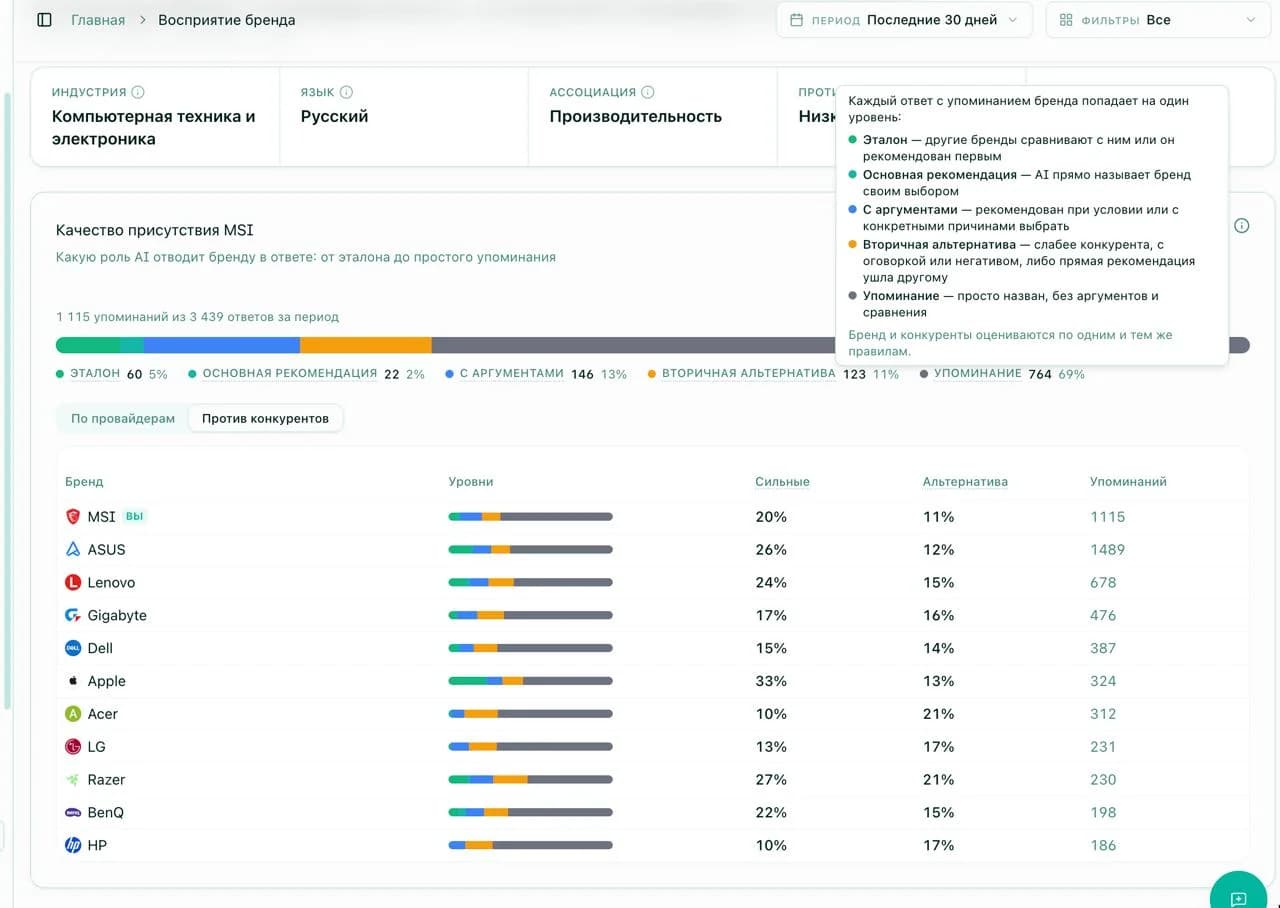Click the levels bar in the MSI row
1280x908 pixels.
530,517
